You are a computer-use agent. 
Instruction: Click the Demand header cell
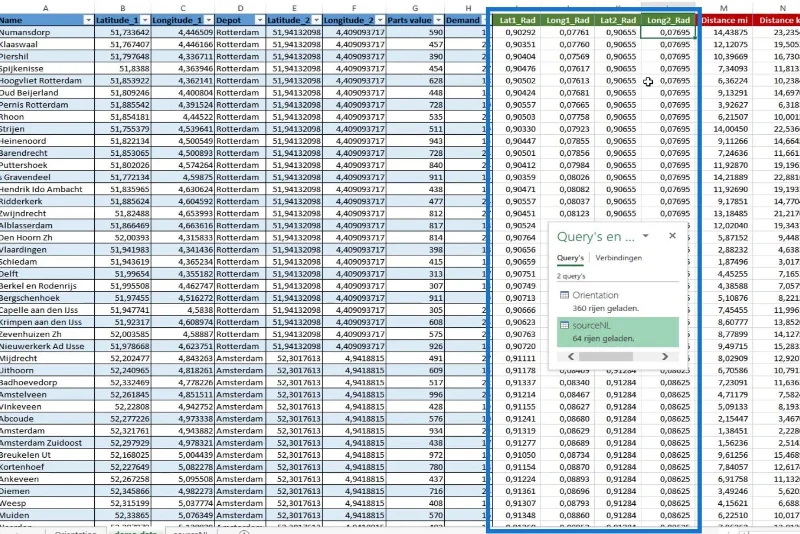tap(466, 20)
